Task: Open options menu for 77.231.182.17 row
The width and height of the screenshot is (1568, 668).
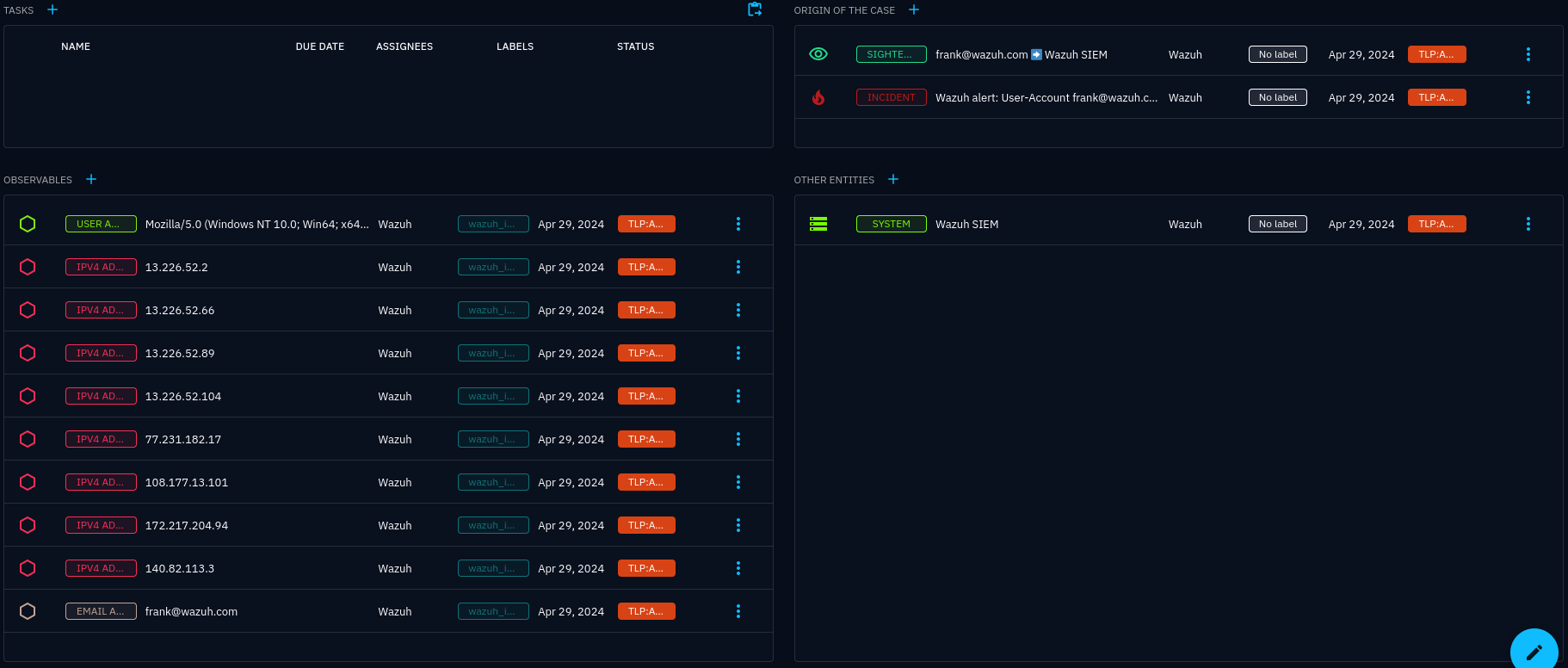Action: [738, 439]
